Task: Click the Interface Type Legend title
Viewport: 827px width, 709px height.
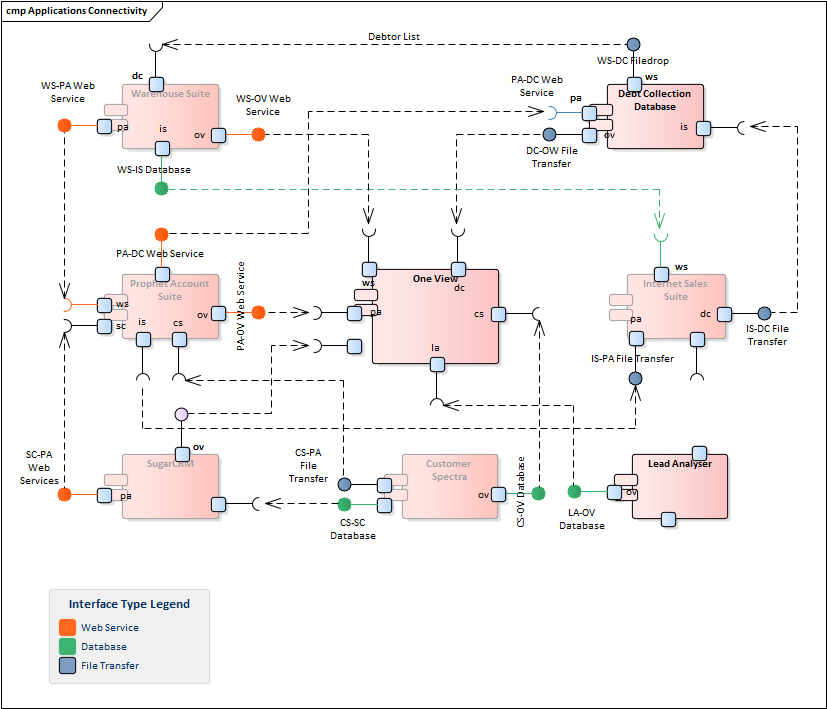Action: pyautogui.click(x=129, y=604)
